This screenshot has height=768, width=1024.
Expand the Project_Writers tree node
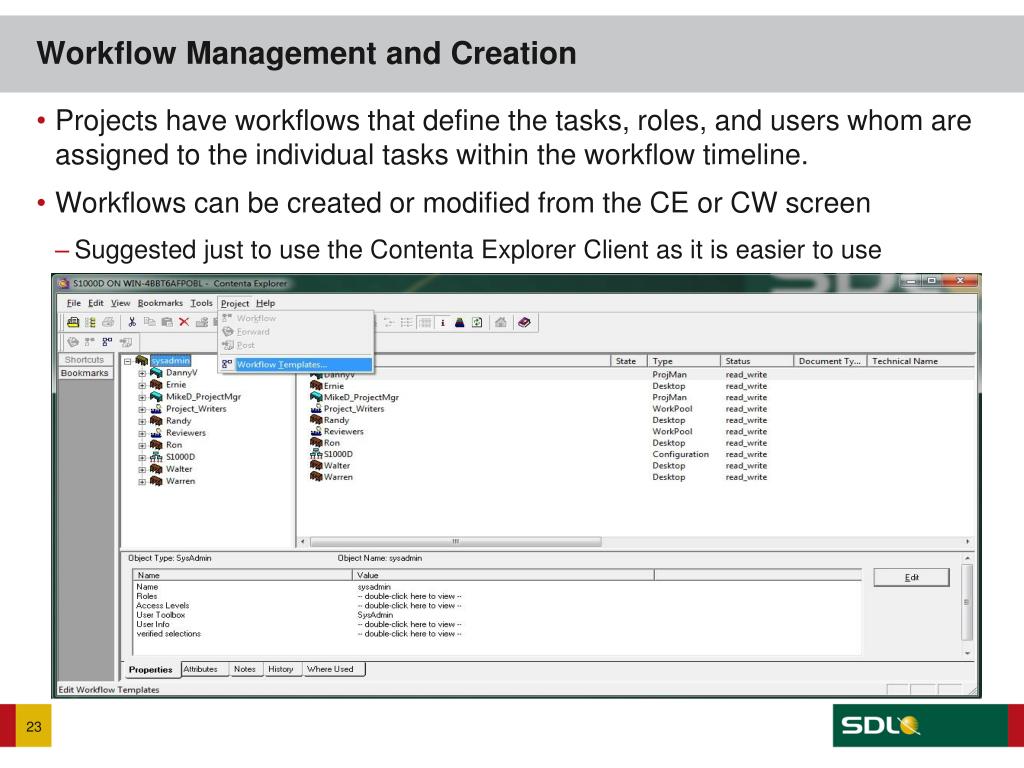coord(142,409)
